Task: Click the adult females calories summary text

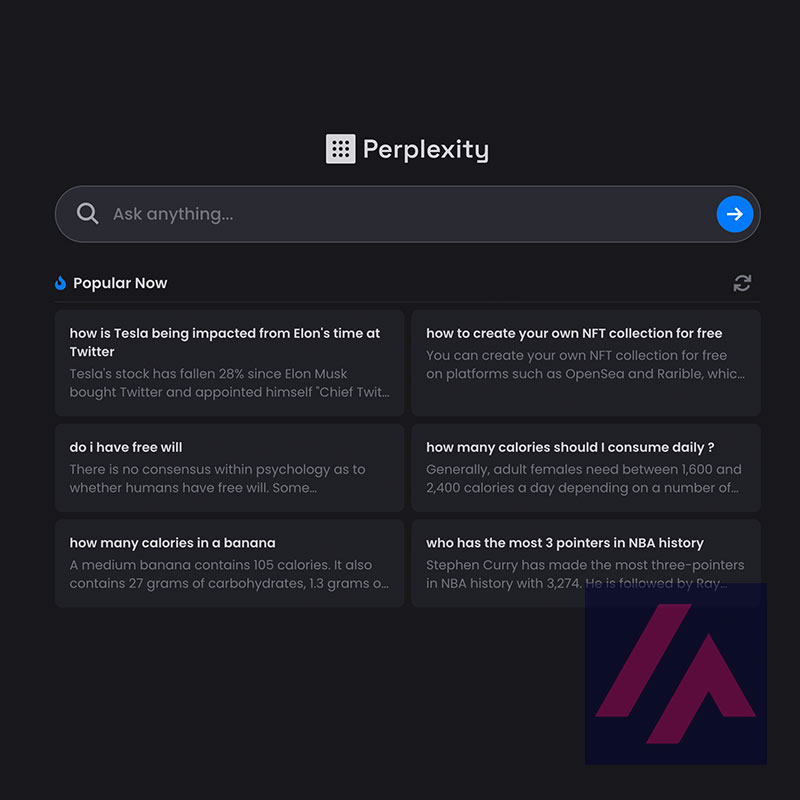Action: click(x=584, y=479)
